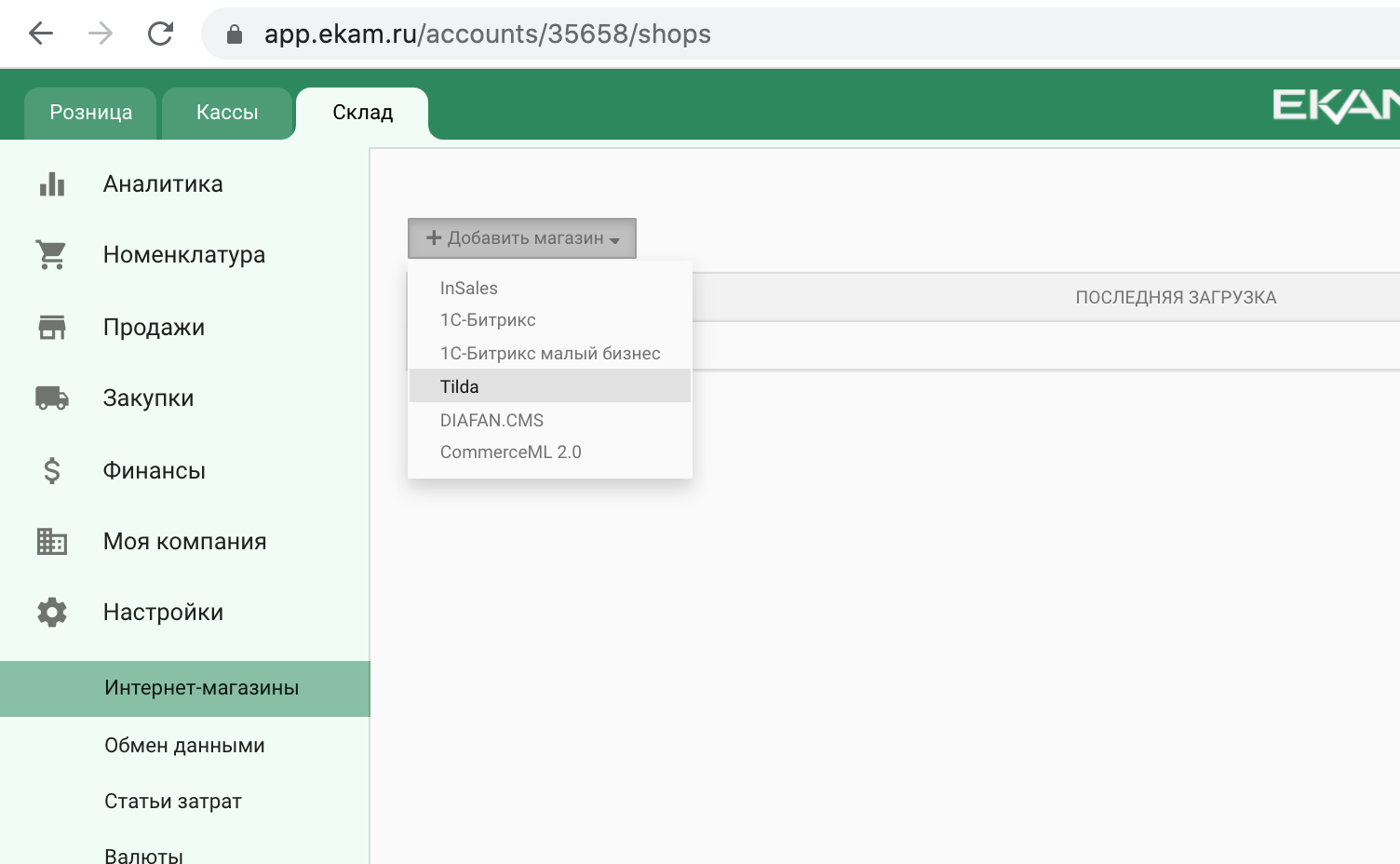Screen dimensions: 1400x864
Task: Select the Склад tab
Action: coord(362,113)
